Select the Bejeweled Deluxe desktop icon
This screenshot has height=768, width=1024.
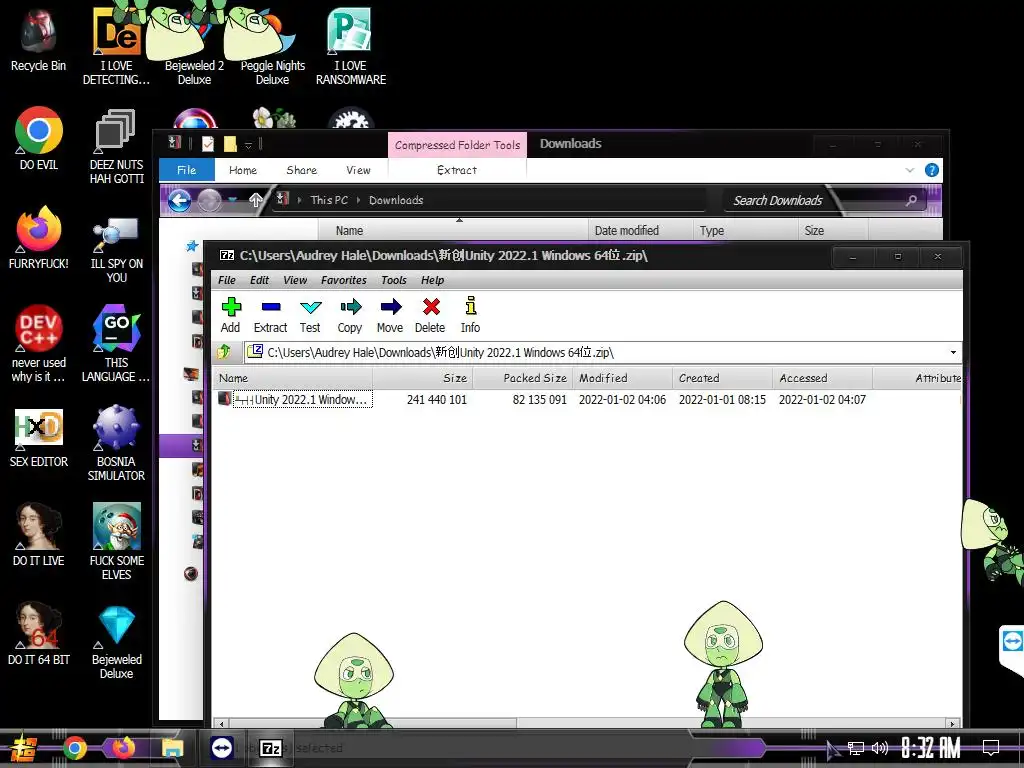point(116,643)
